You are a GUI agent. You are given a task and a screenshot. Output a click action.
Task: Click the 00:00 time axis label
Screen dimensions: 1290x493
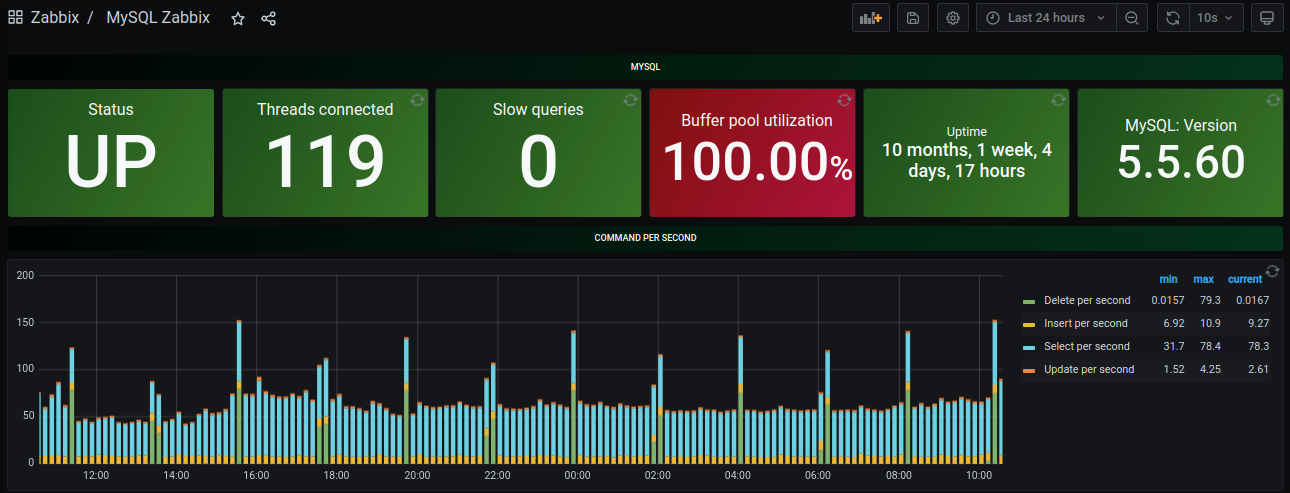pos(577,475)
